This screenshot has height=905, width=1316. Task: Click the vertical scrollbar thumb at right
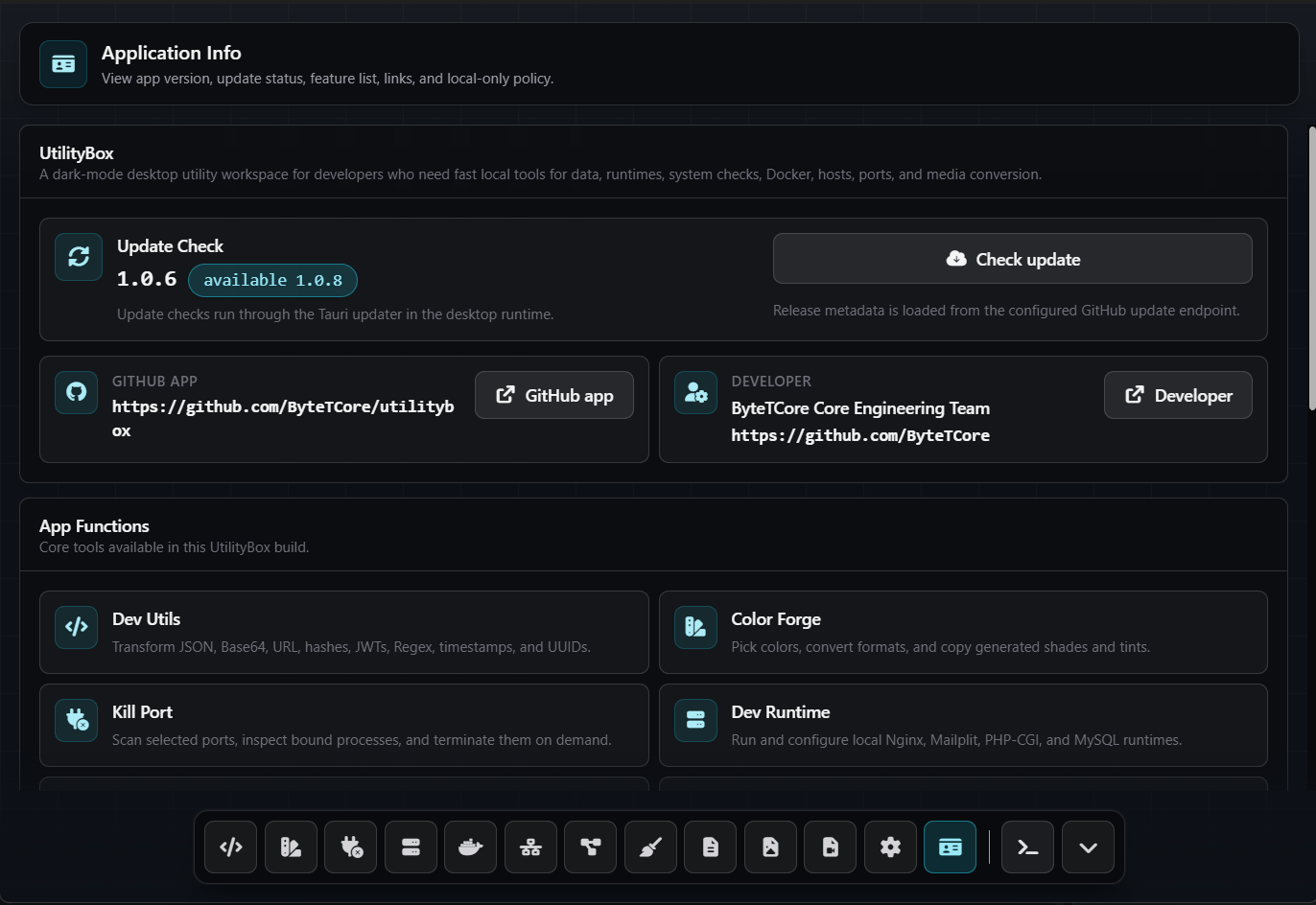pyautogui.click(x=1312, y=269)
